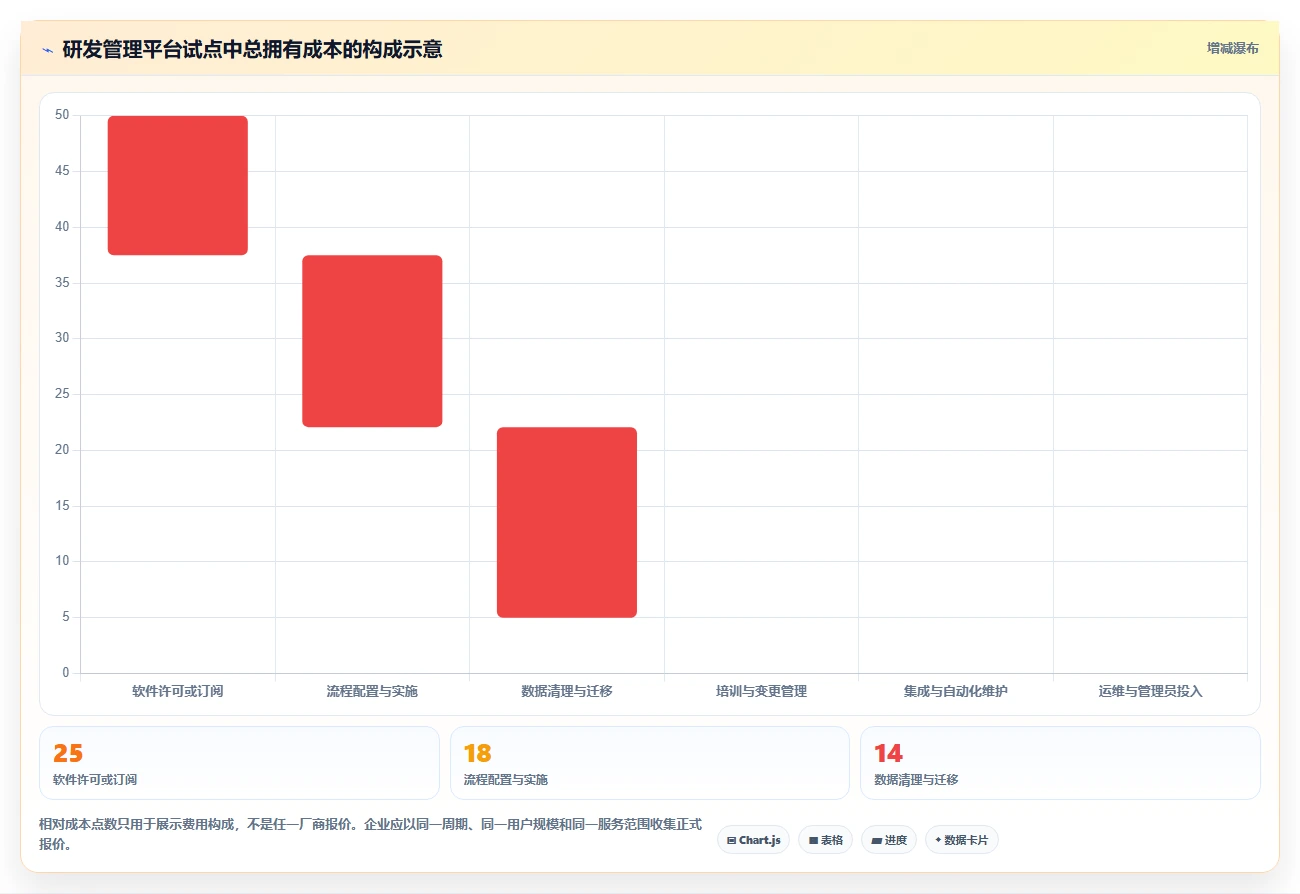Viewport: 1300px width, 894px height.
Task: Click the 进度 tag chip
Action: [888, 840]
